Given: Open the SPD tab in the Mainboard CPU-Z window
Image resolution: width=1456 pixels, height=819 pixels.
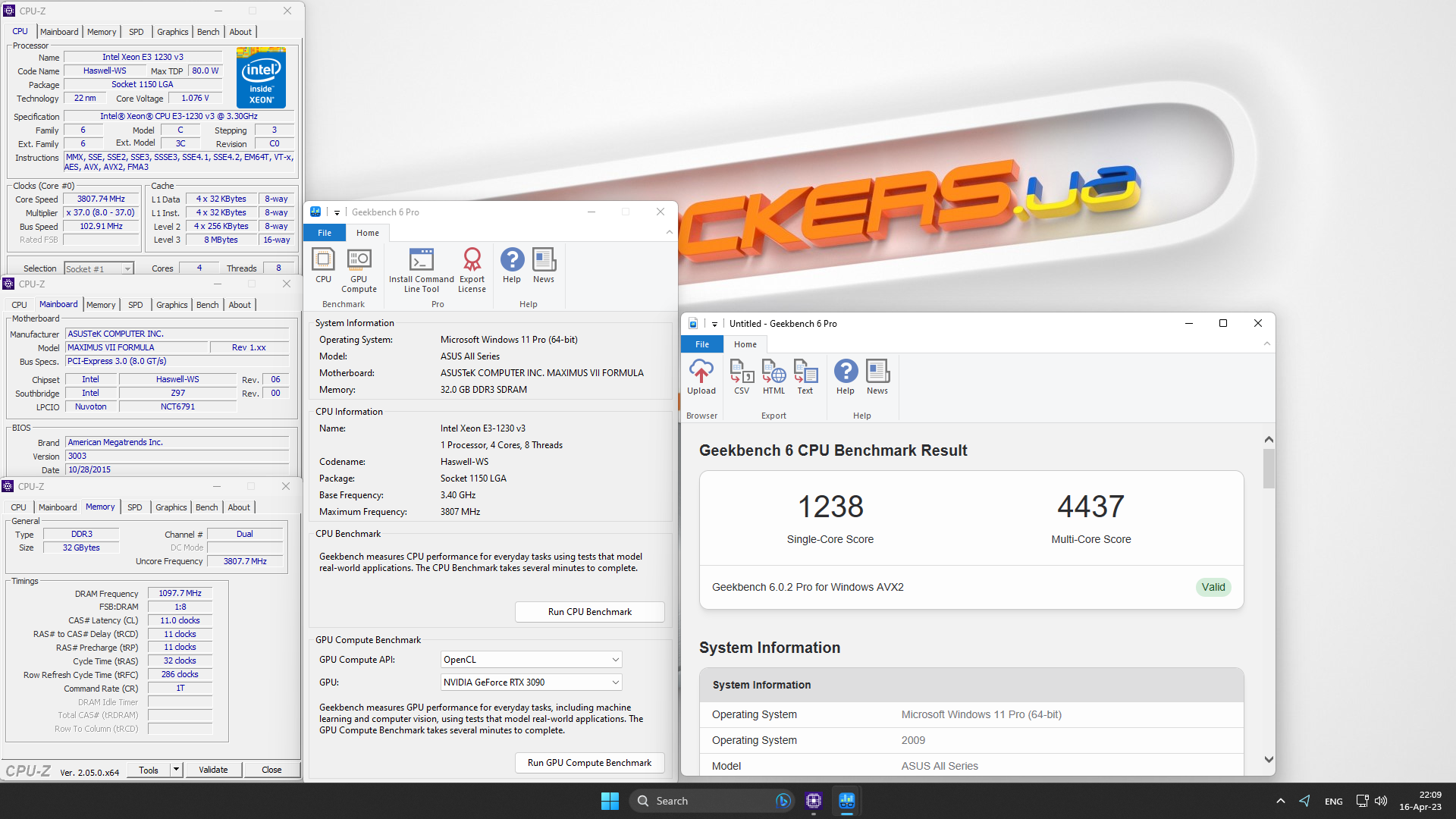Looking at the screenshot, I should click(x=136, y=305).
